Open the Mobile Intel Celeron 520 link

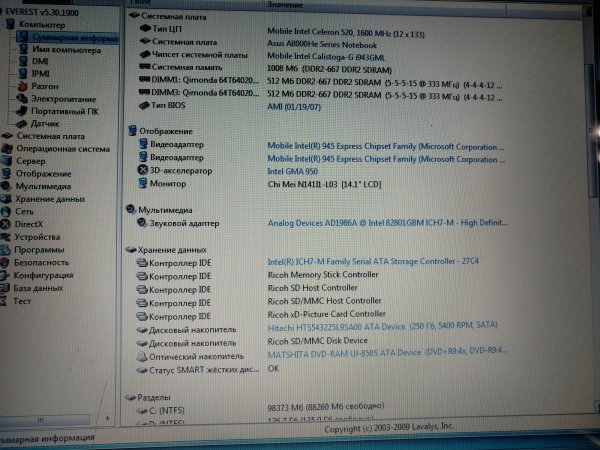pos(342,30)
